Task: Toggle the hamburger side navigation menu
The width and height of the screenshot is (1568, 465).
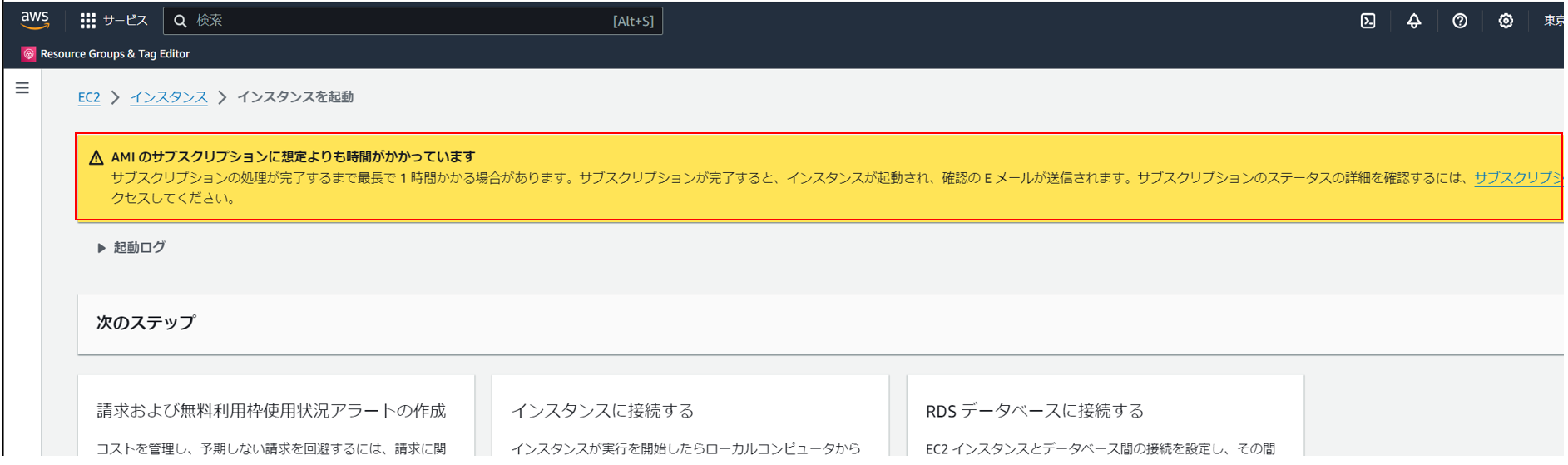Action: (22, 87)
